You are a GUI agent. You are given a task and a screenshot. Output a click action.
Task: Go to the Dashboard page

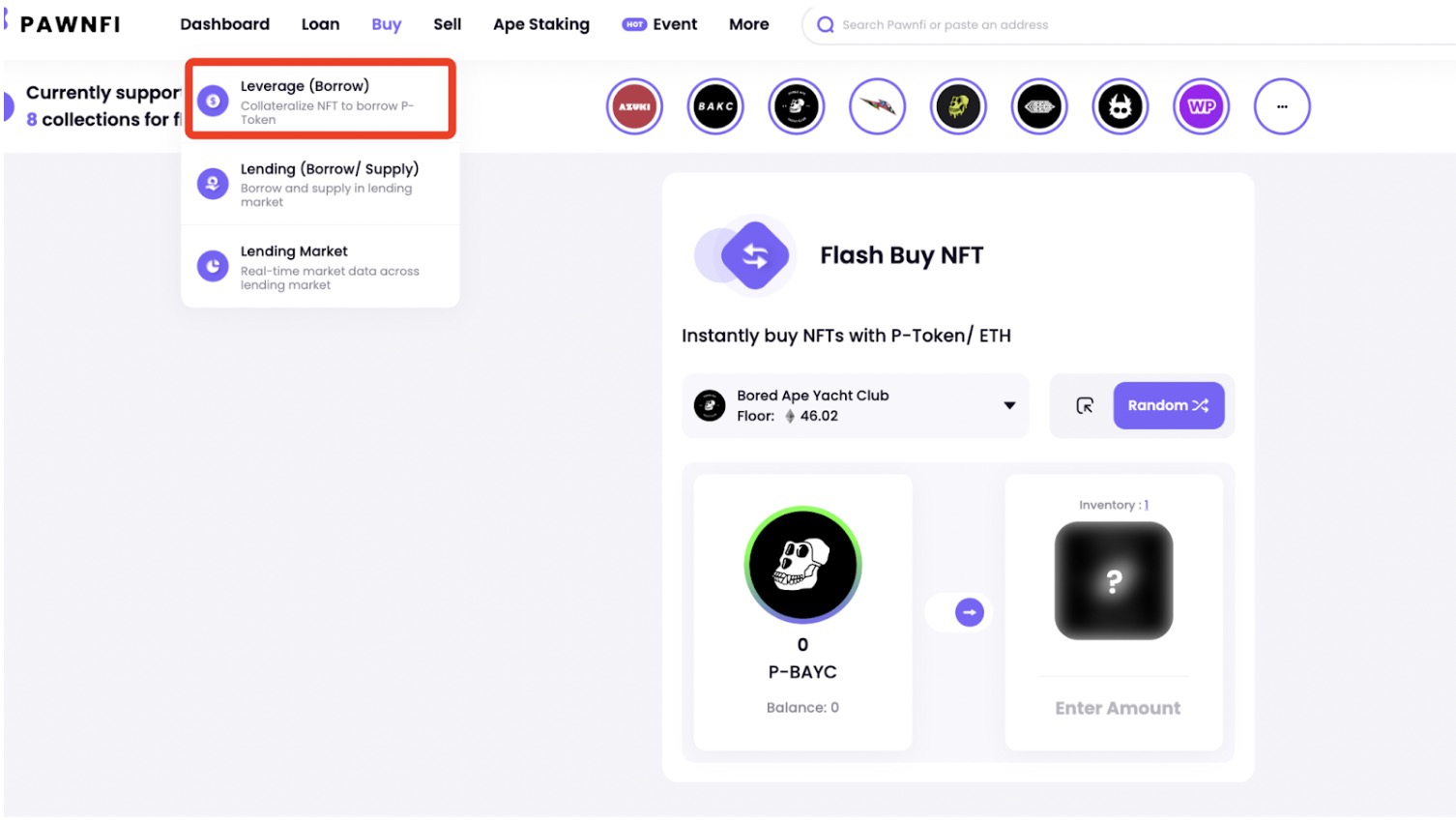pos(224,24)
